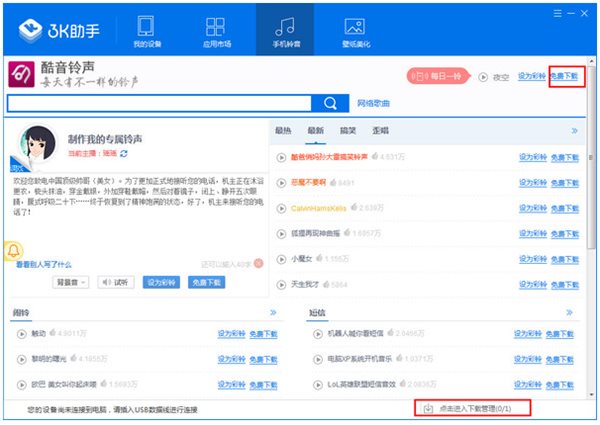This screenshot has height=425, width=600.
Task: Open the 我的设备 device section
Action: pos(147,32)
